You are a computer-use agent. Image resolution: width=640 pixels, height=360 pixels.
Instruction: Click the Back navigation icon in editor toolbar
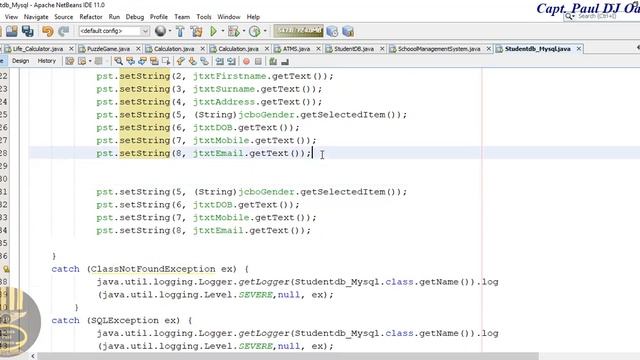[82, 61]
